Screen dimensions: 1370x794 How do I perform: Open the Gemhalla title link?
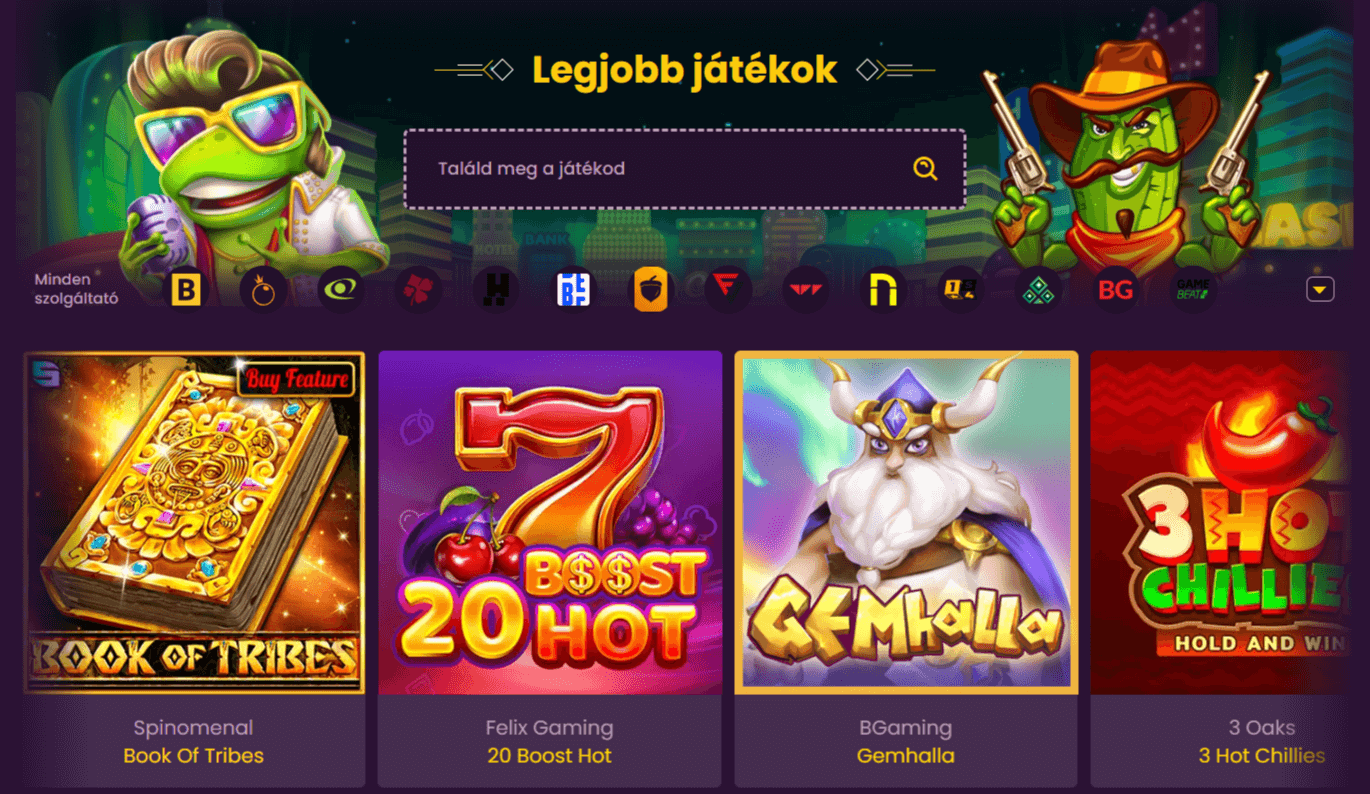coord(906,756)
